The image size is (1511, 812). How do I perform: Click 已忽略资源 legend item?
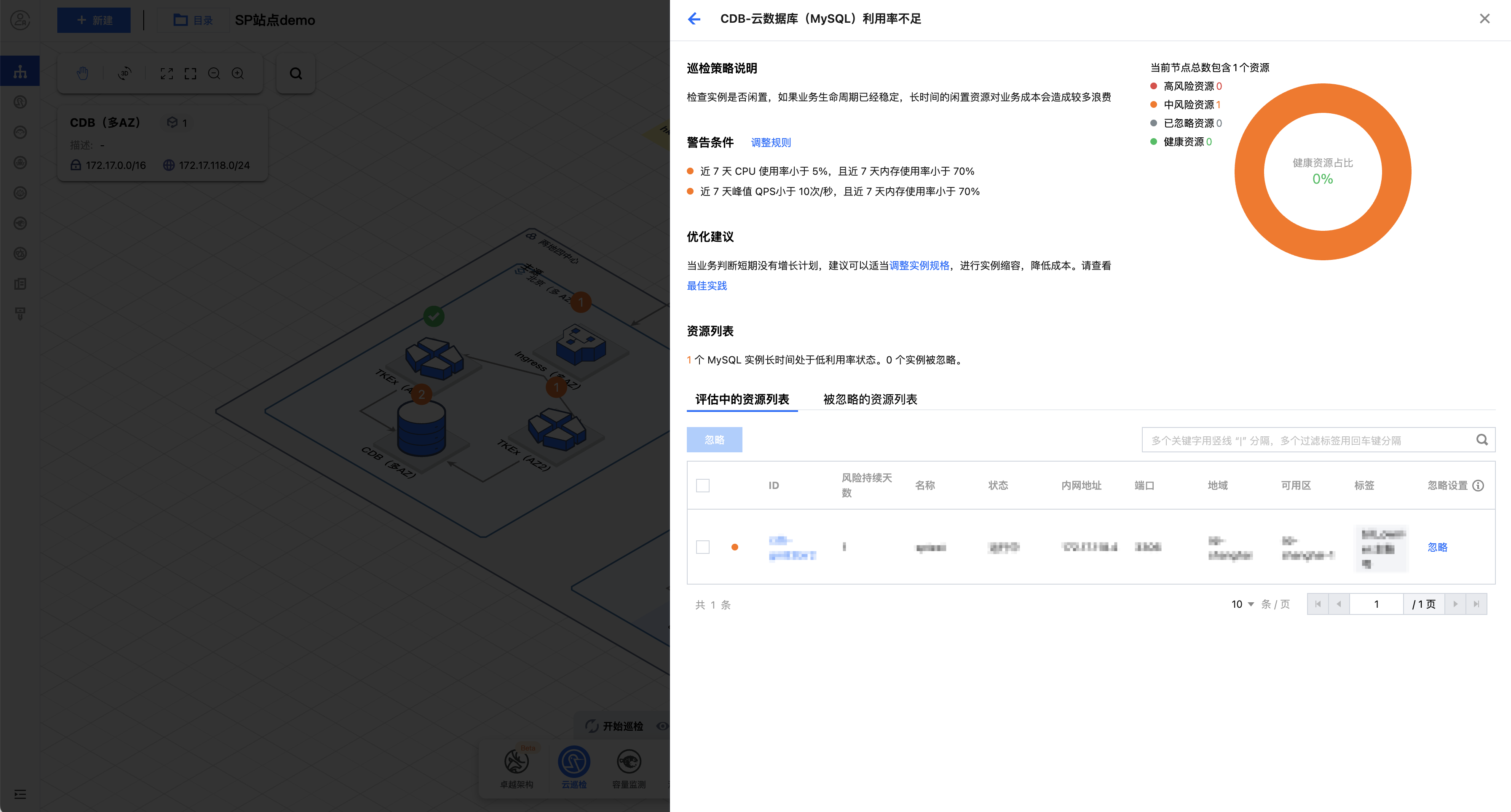click(x=1186, y=123)
